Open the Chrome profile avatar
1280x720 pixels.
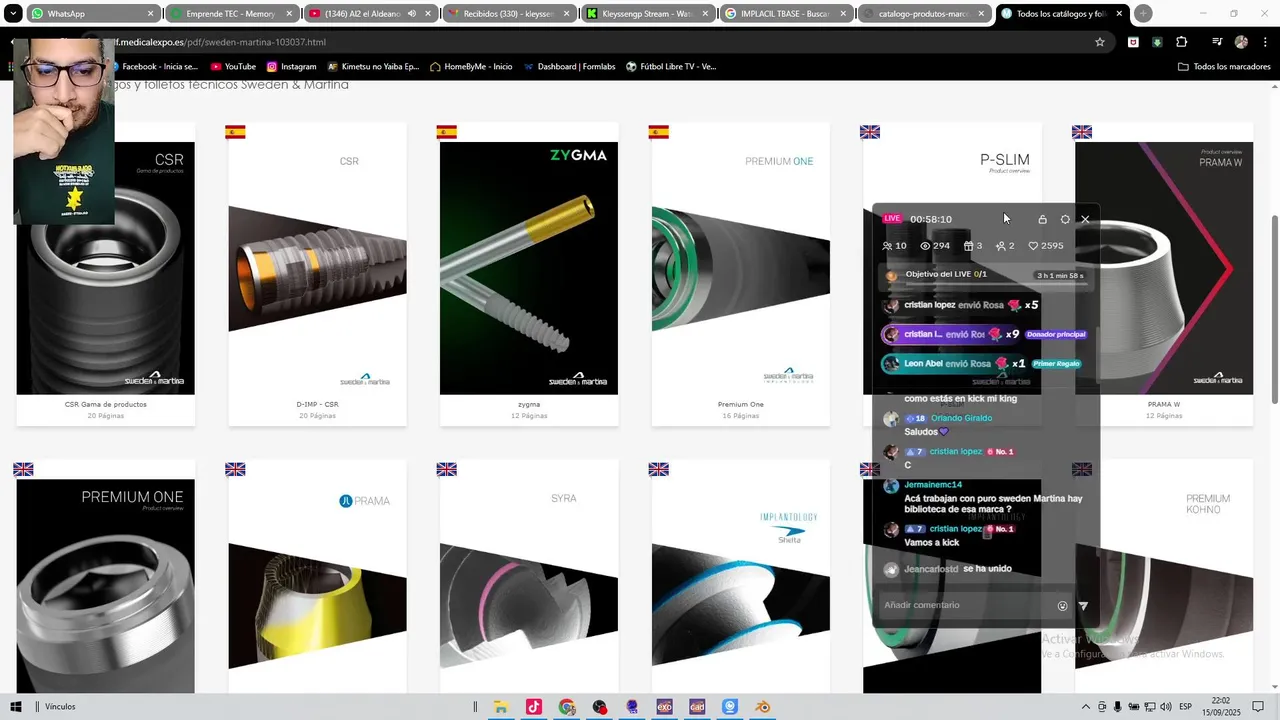1241,42
